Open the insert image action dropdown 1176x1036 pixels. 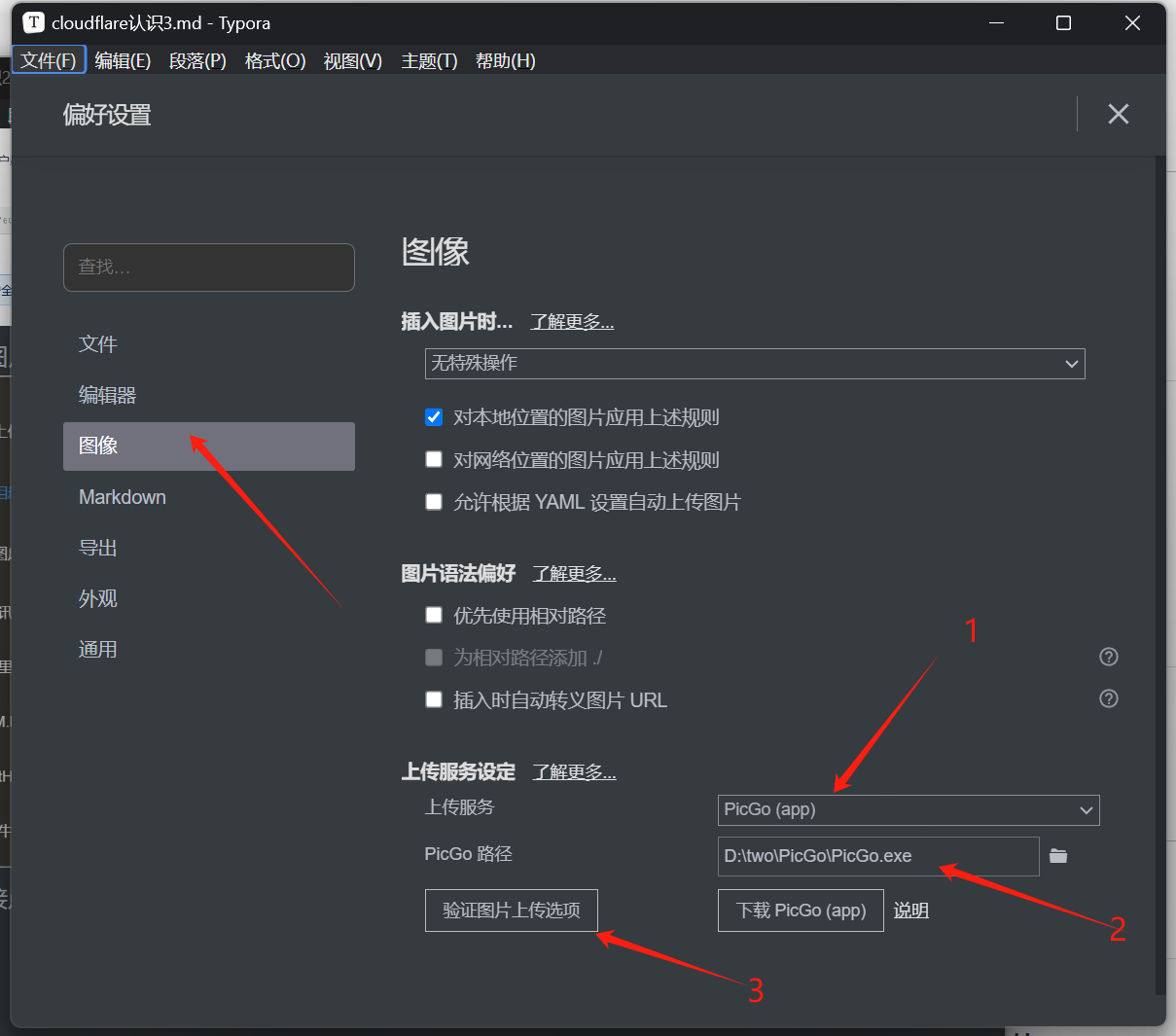pos(754,364)
